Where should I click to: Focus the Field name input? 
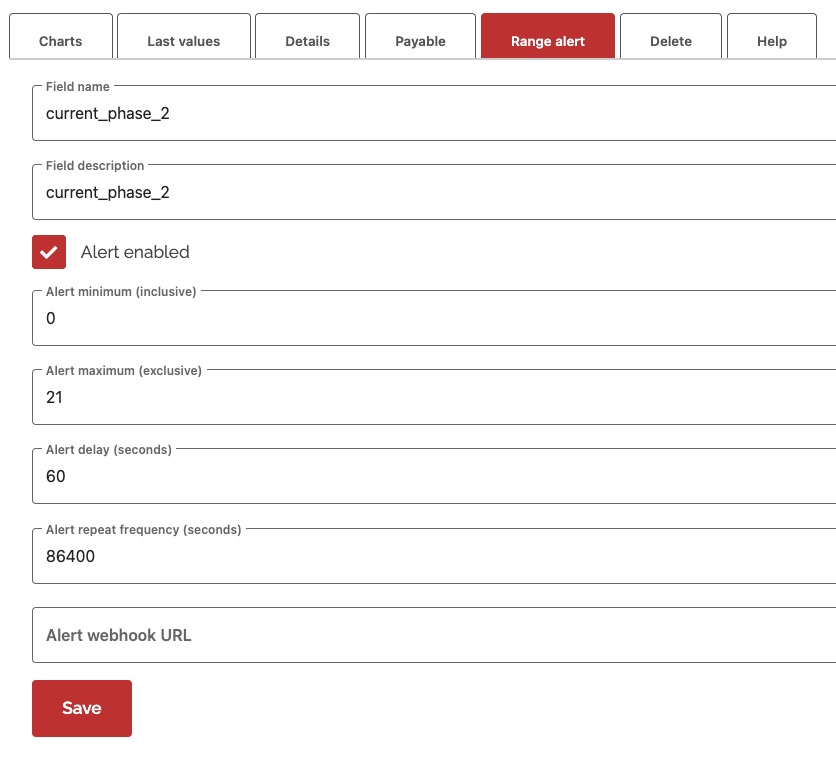coord(400,113)
